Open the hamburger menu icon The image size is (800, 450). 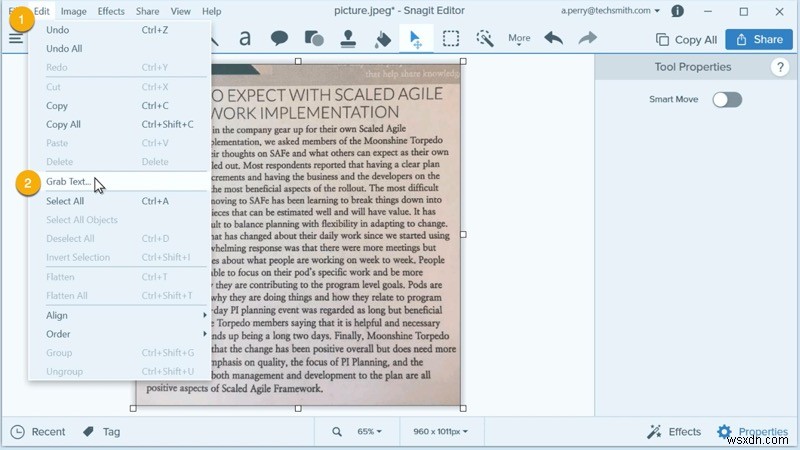point(15,38)
